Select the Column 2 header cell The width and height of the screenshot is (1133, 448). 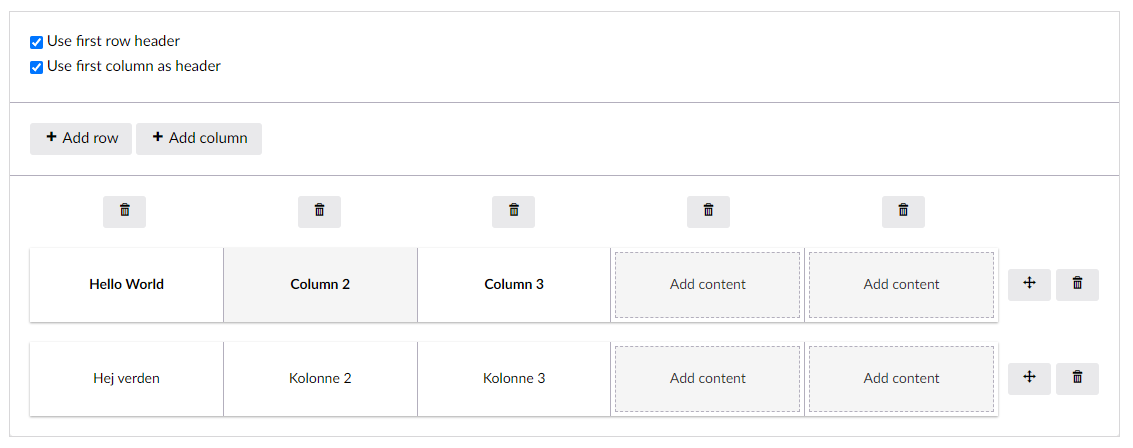pos(320,285)
